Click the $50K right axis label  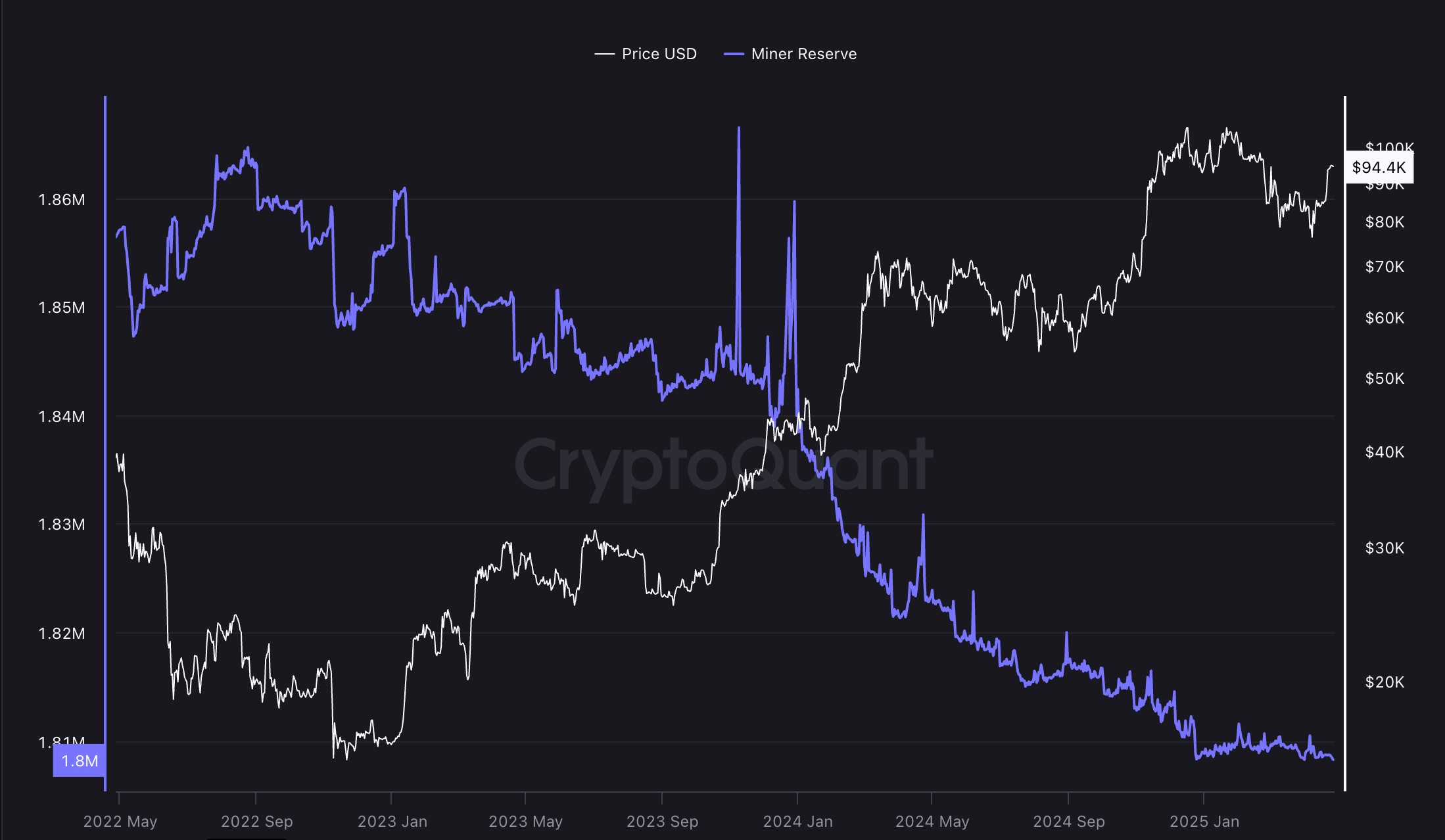tap(1385, 379)
